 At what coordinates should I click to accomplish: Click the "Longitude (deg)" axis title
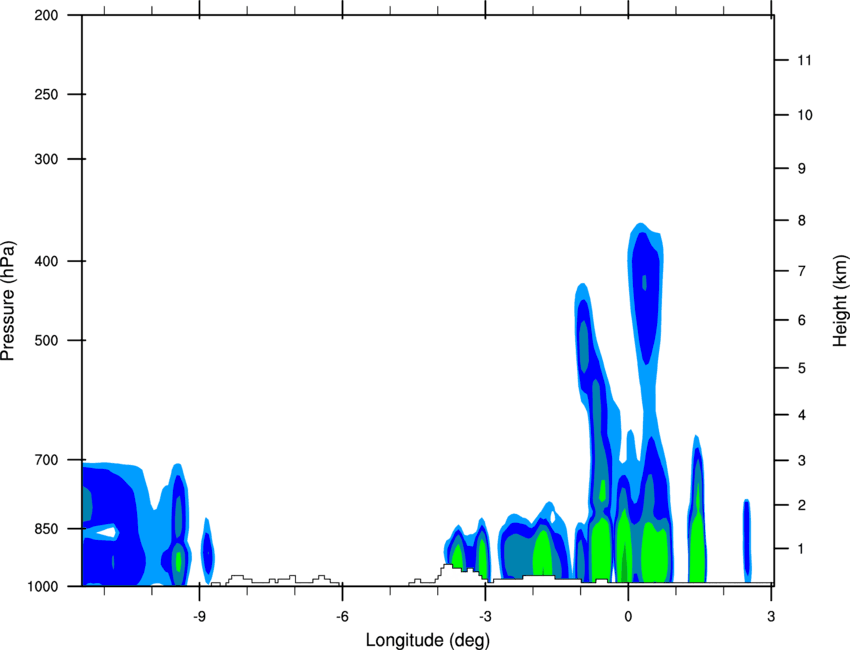[428, 640]
